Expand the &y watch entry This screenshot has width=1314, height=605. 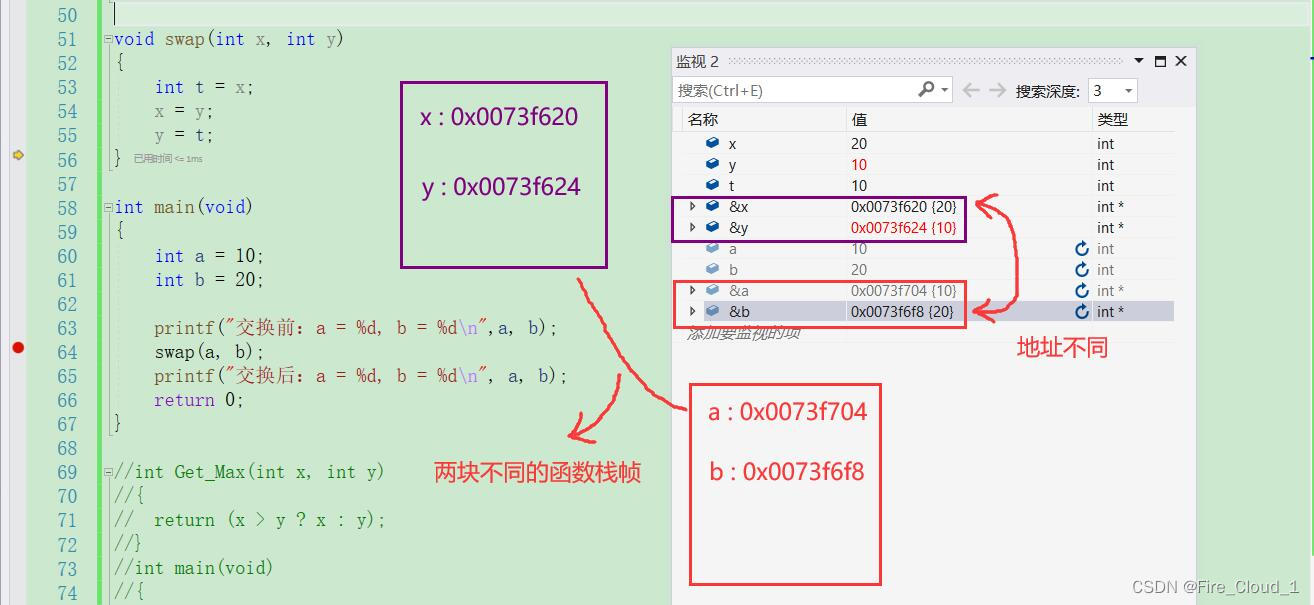pyautogui.click(x=691, y=227)
